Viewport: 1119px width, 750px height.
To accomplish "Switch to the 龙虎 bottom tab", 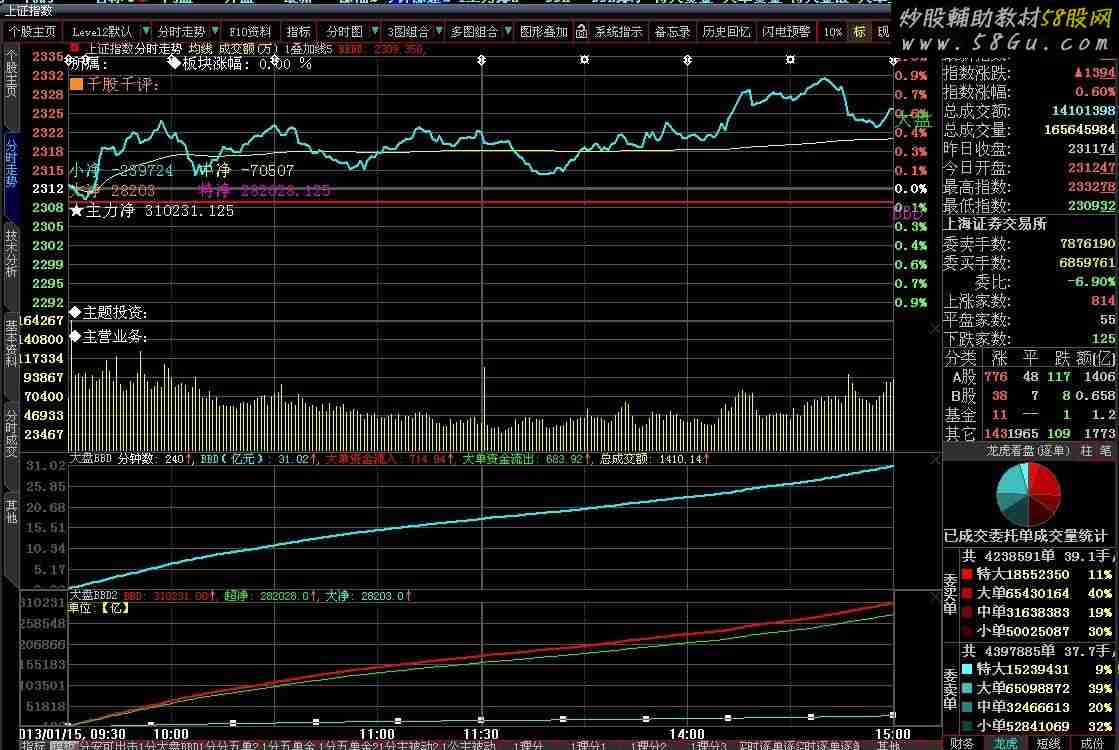I will [1006, 744].
